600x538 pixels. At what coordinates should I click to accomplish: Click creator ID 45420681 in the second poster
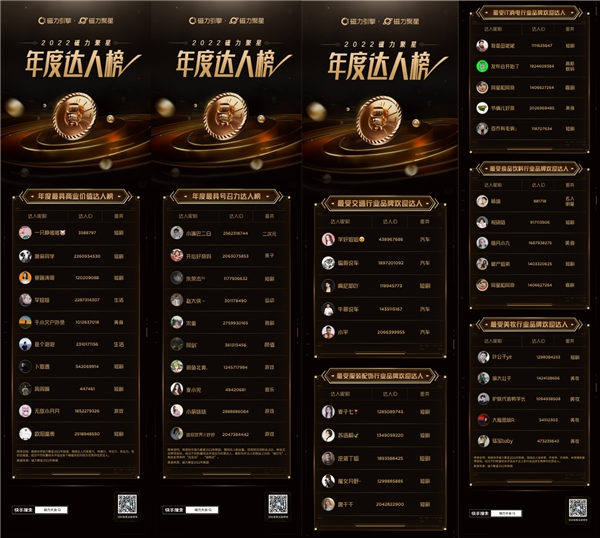[236, 388]
